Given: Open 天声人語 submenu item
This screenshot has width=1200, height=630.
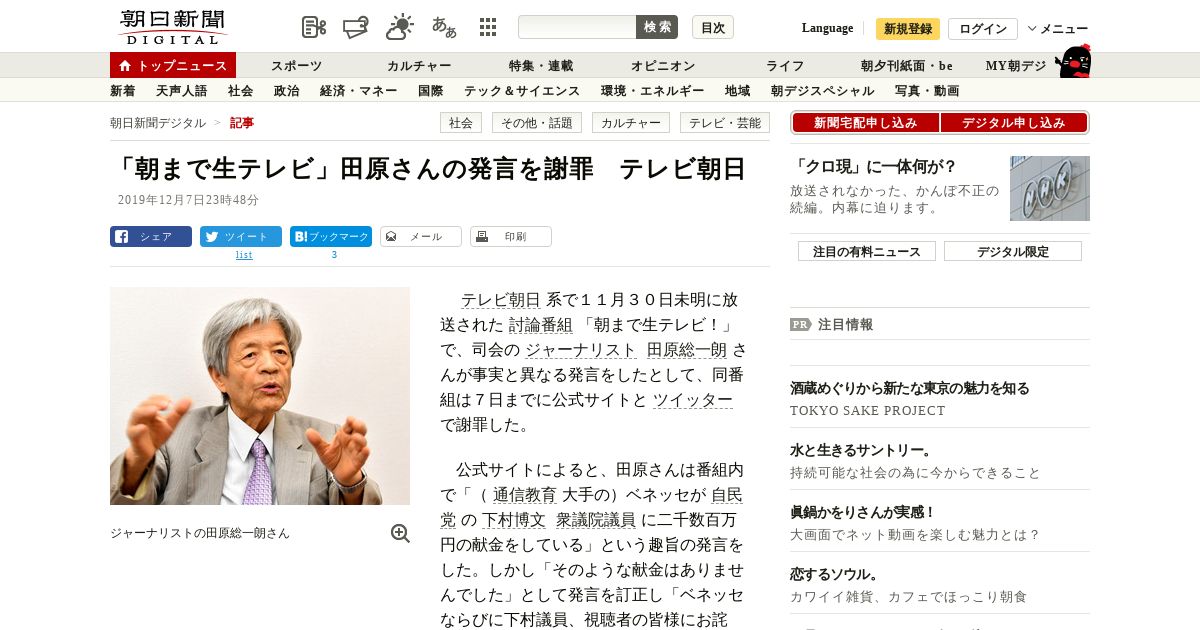Looking at the screenshot, I should click(x=181, y=90).
